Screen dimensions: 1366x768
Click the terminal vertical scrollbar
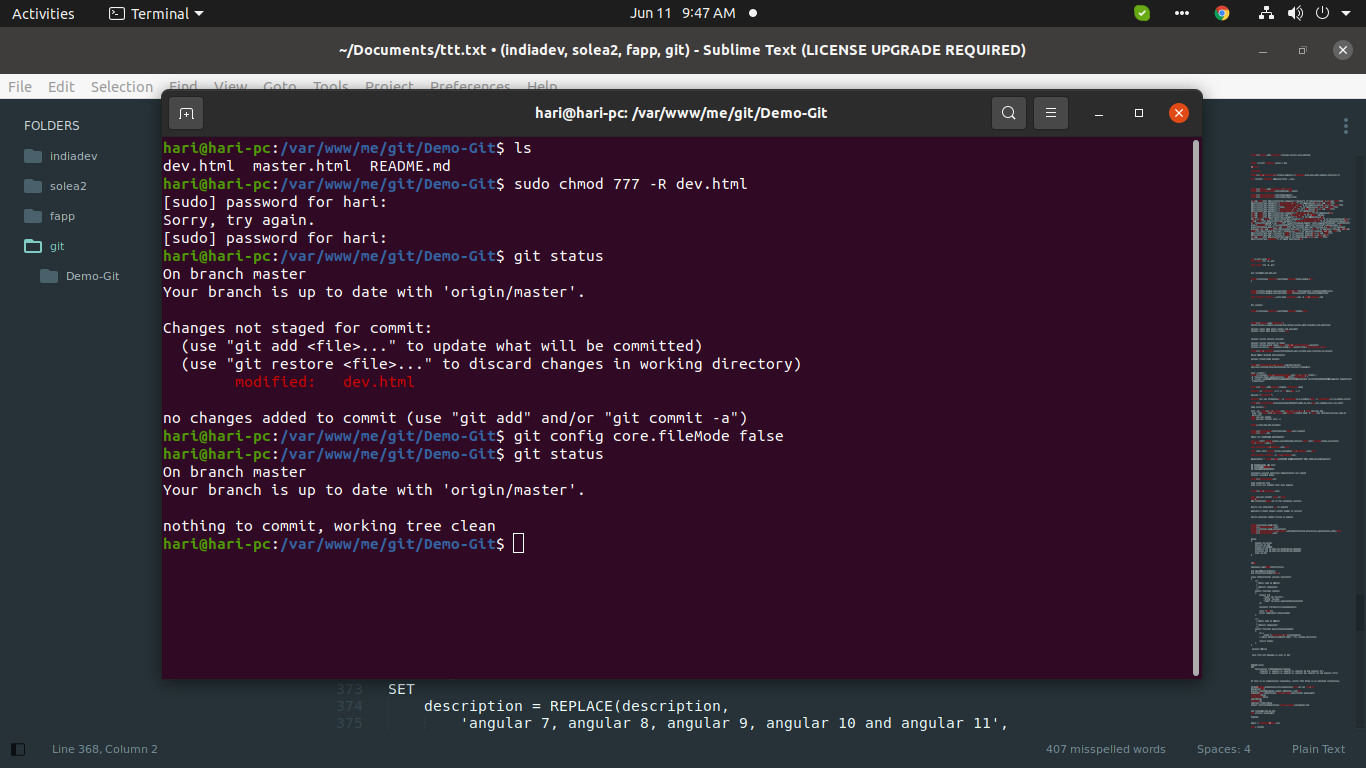[x=1195, y=400]
